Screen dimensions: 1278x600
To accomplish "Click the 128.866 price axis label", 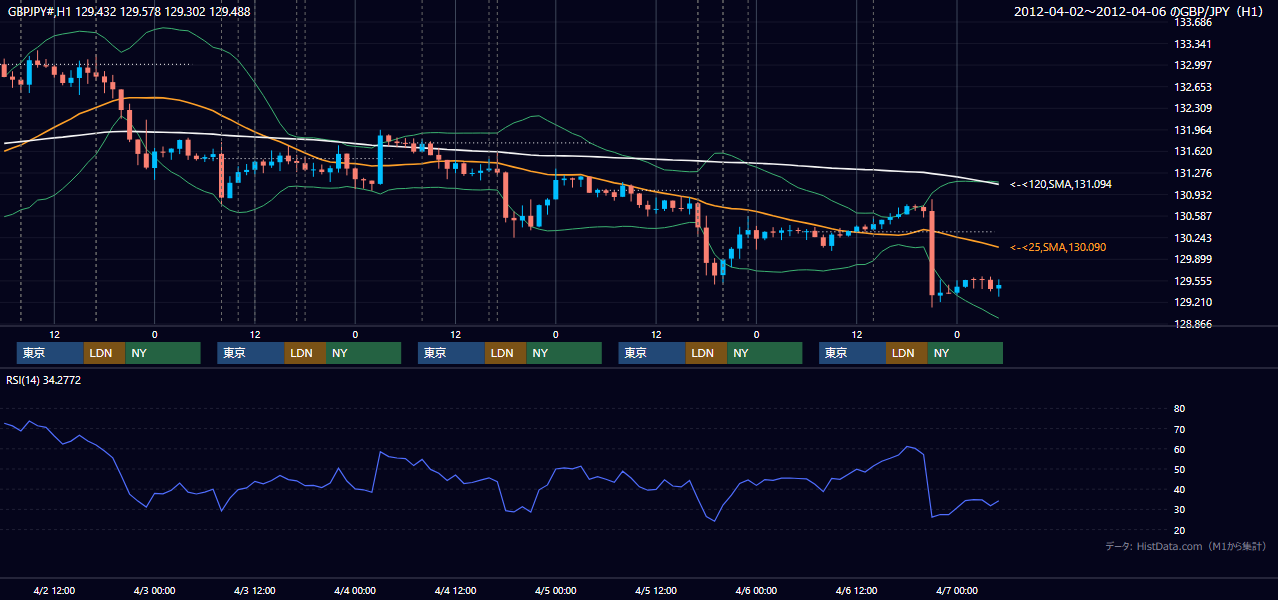I will tap(1194, 324).
